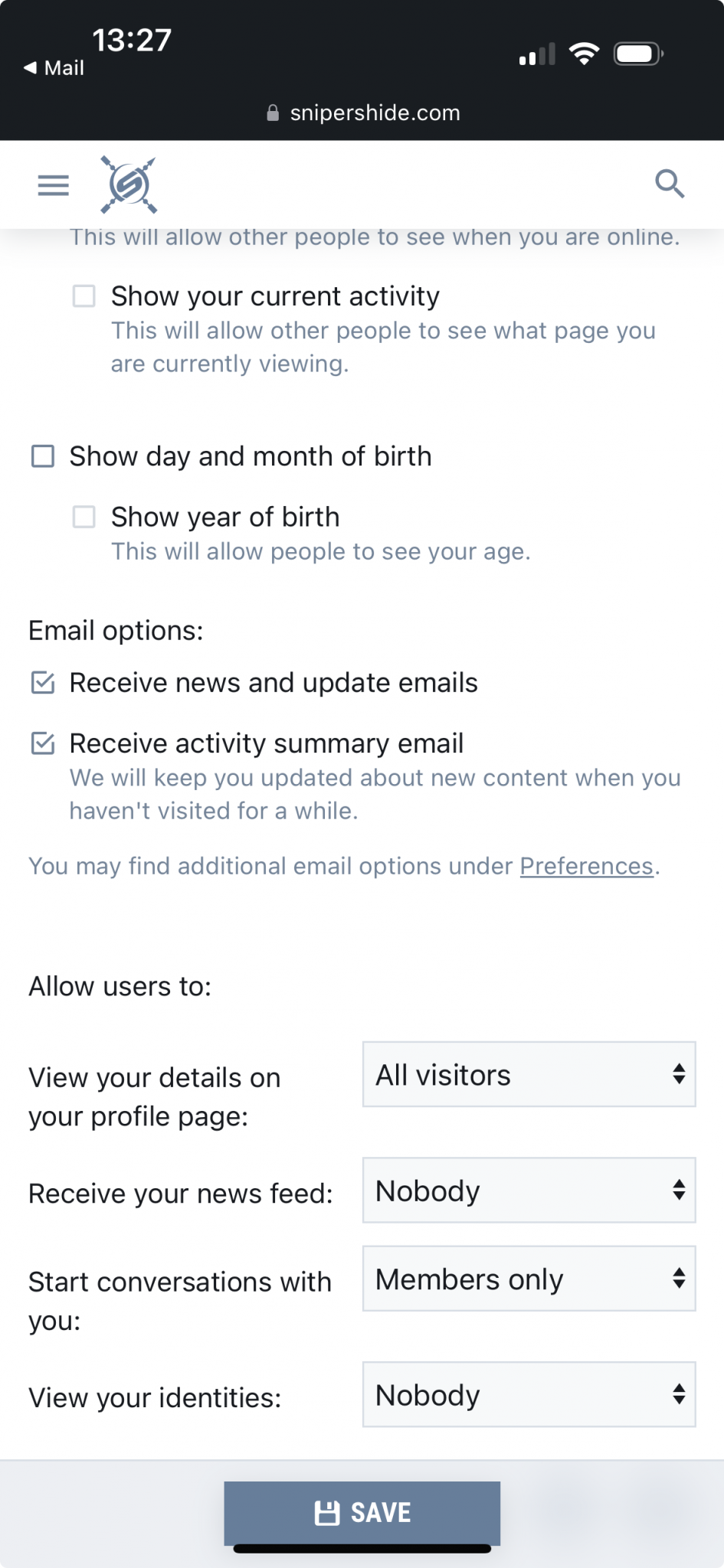
Task: Open the View your details dropdown
Action: pyautogui.click(x=529, y=1074)
